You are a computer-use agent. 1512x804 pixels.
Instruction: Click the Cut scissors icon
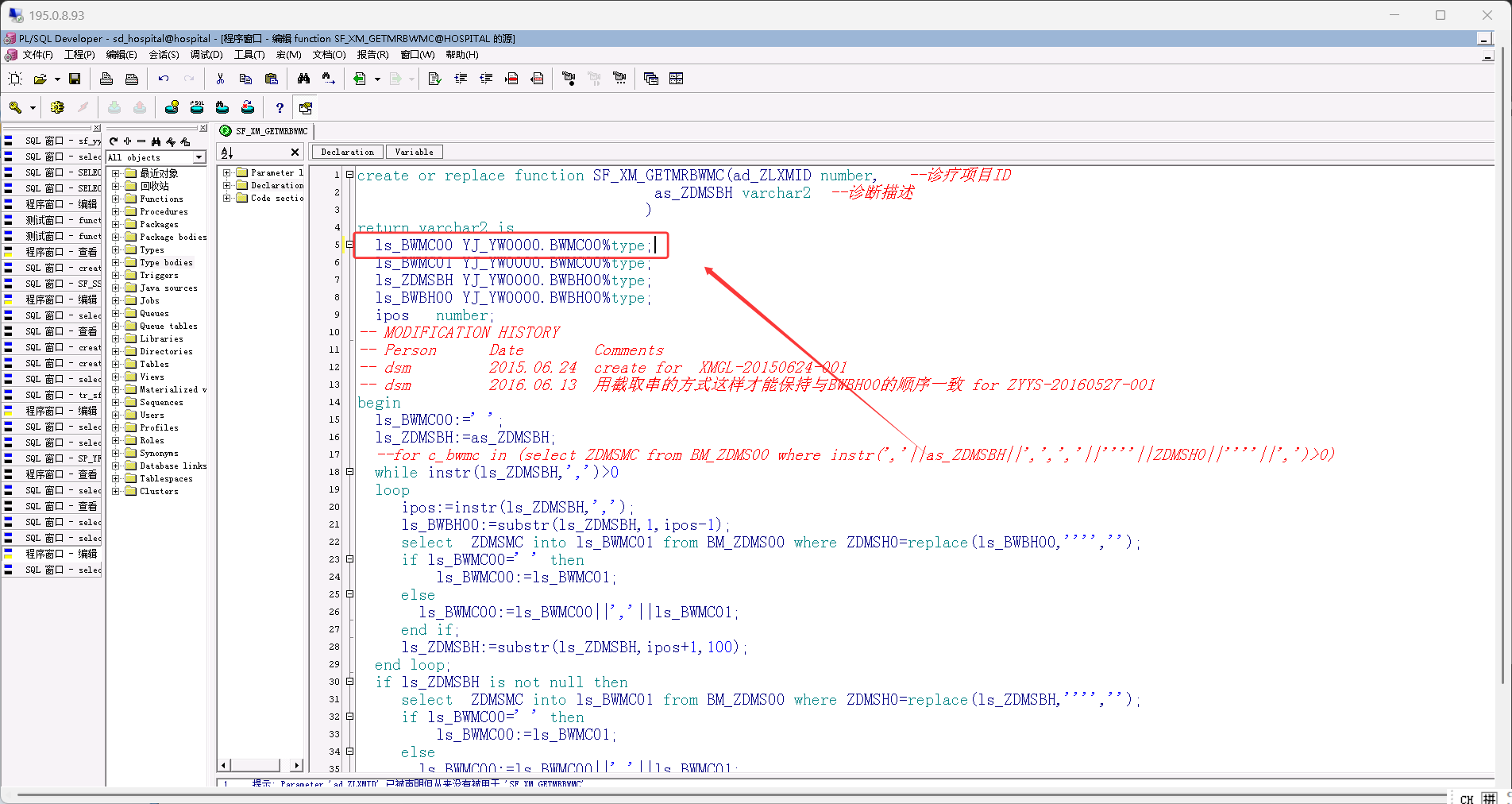coord(220,79)
